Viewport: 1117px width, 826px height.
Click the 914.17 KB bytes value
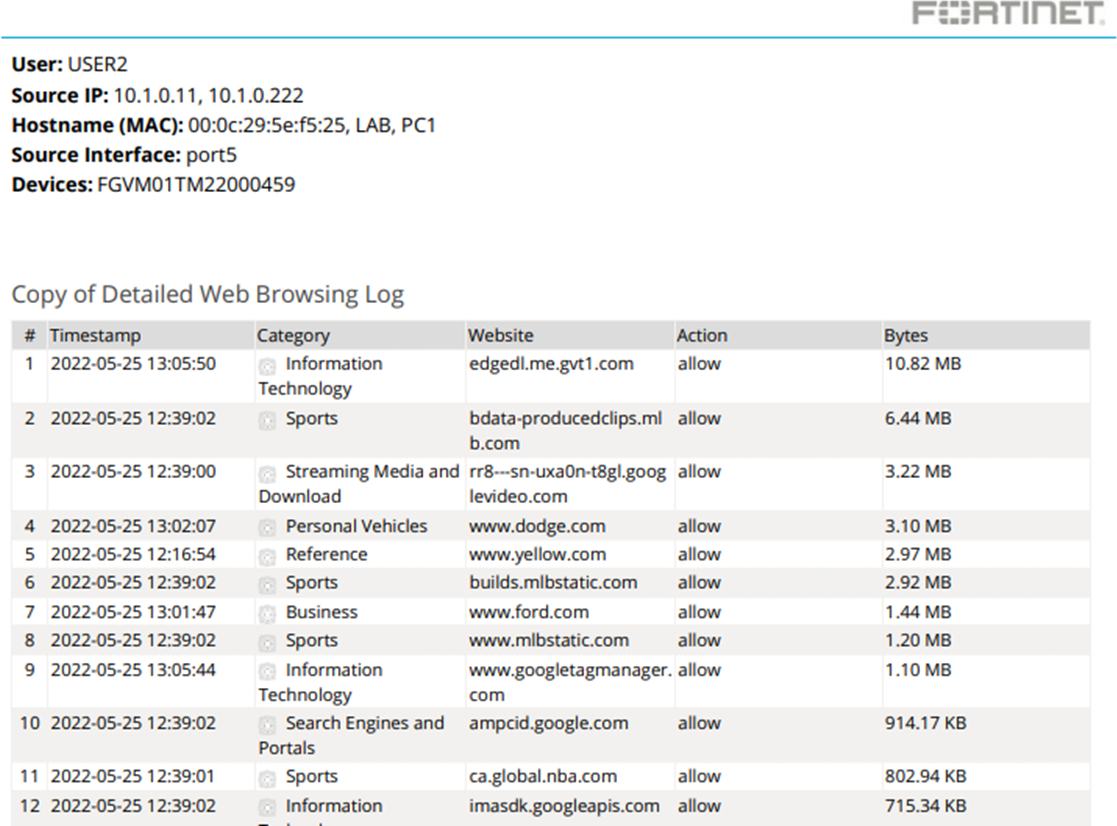coord(925,723)
